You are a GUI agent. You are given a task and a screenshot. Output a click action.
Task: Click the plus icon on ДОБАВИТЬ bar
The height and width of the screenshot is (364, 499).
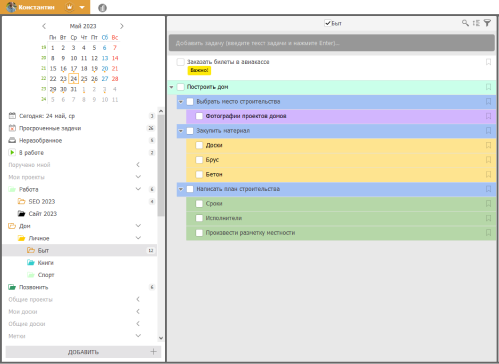pyautogui.click(x=153, y=352)
